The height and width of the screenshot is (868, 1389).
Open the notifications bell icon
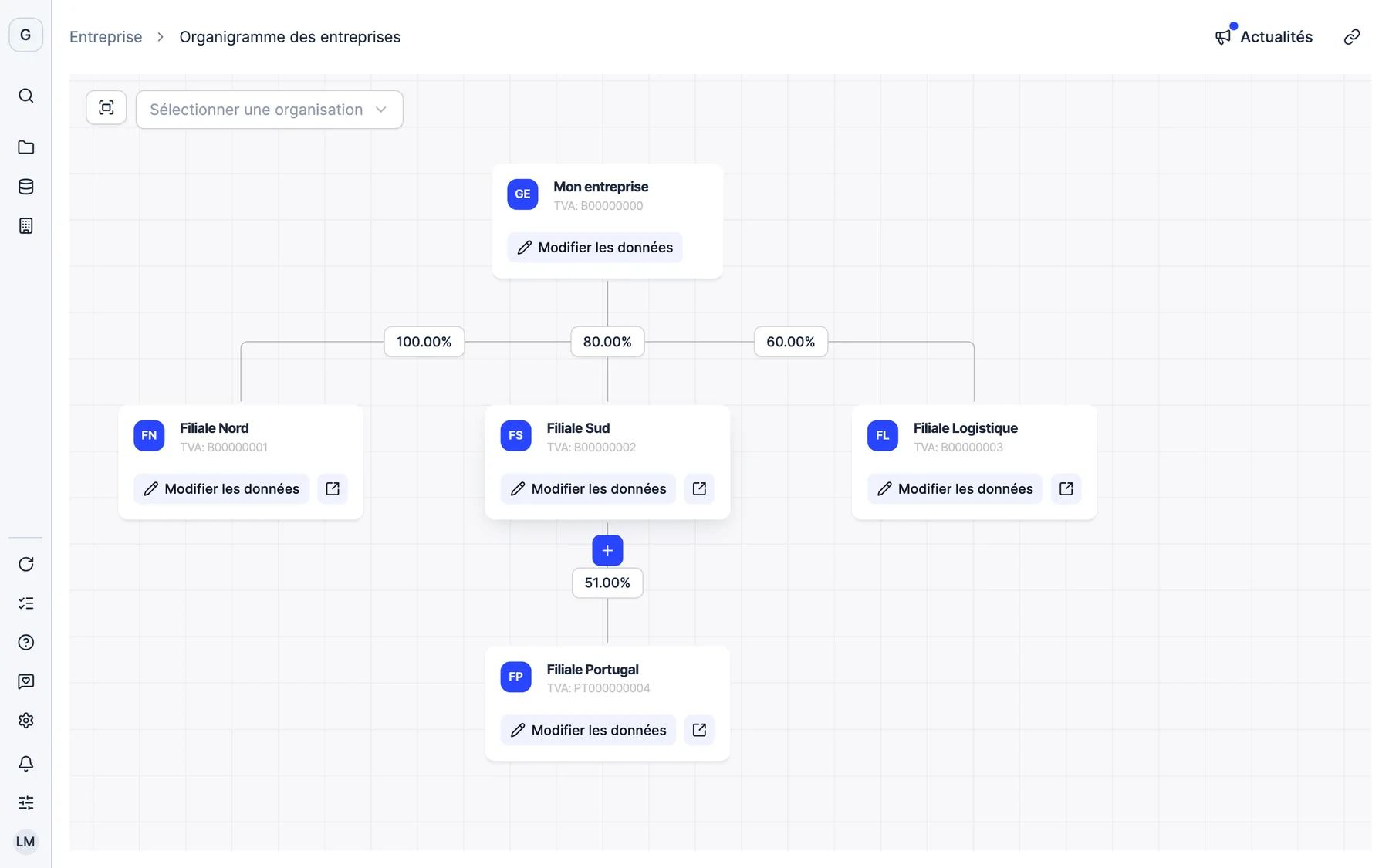(x=25, y=764)
